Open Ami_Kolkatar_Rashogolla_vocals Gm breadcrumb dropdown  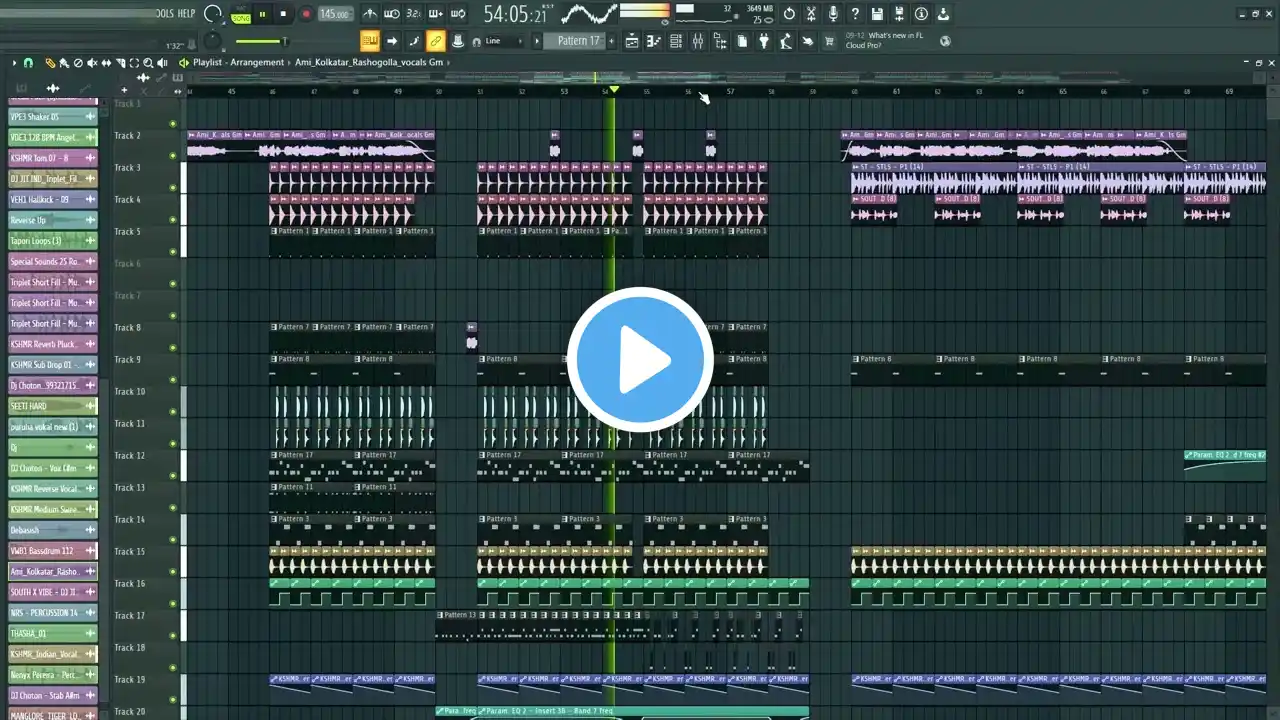370,63
